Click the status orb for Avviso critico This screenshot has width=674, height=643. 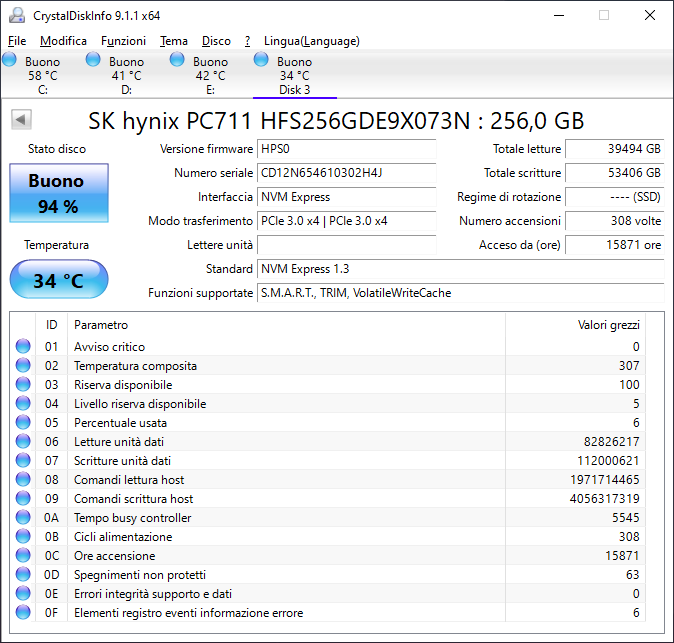(x=23, y=346)
